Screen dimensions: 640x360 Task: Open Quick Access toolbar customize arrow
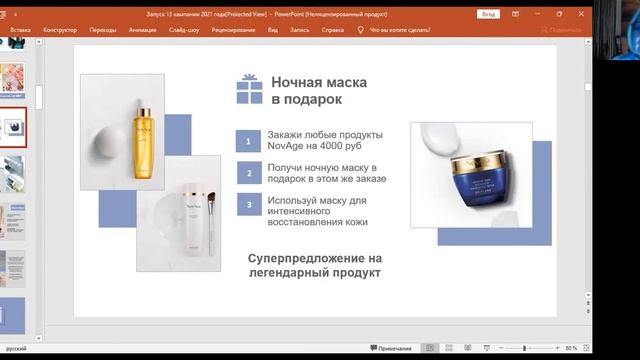16,14
